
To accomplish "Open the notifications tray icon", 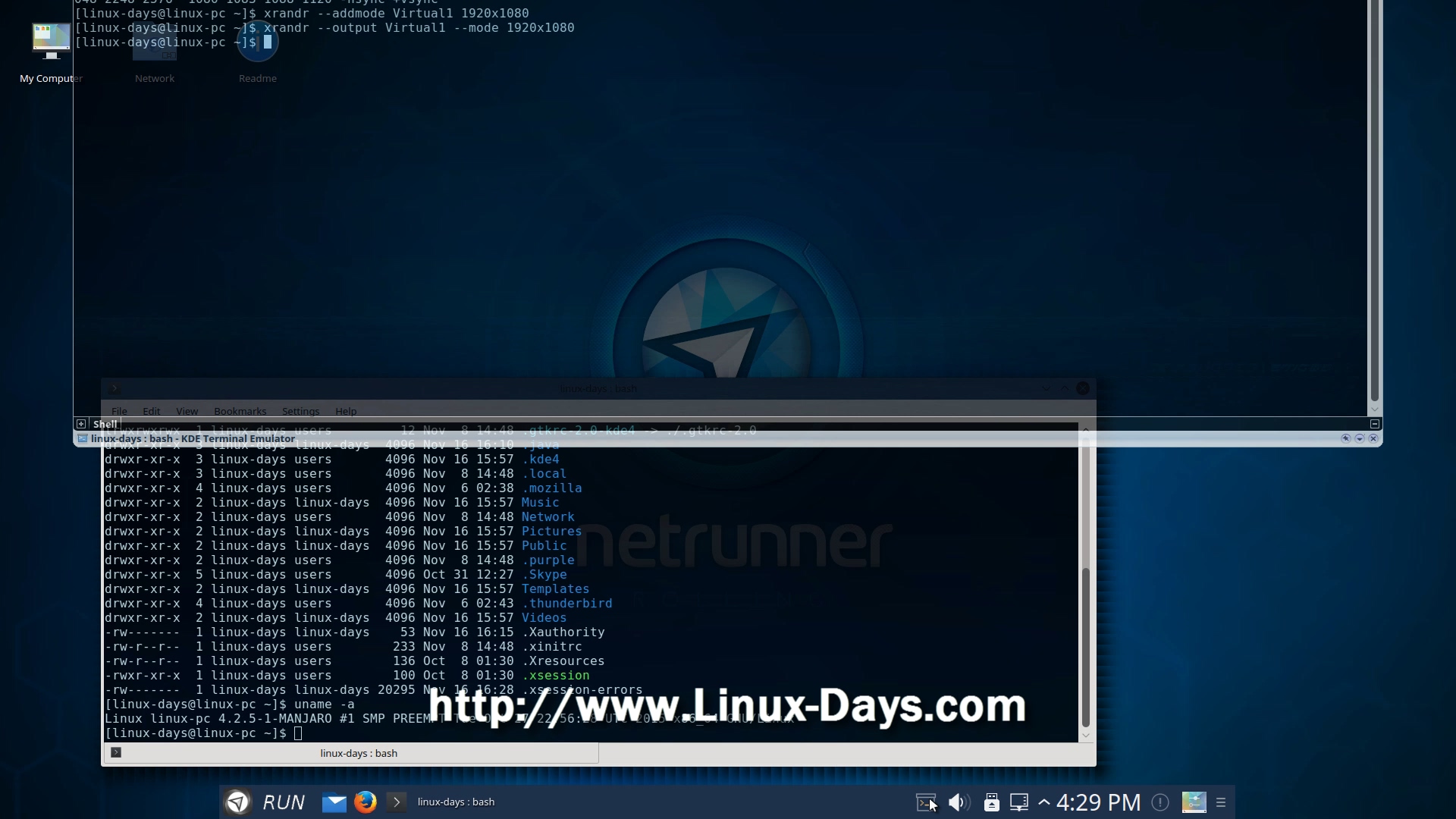I will (x=1160, y=802).
